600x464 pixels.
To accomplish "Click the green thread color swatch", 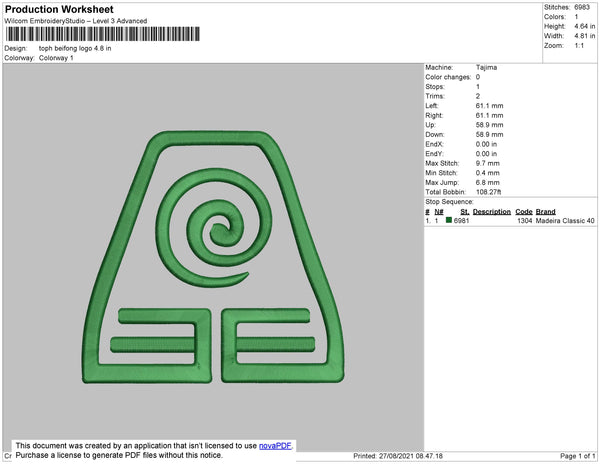I will point(449,220).
